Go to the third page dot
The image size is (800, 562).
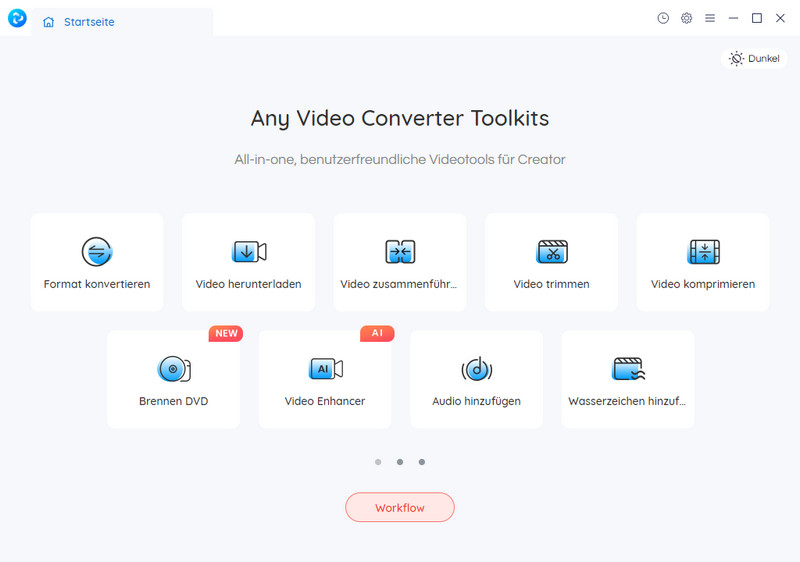click(x=422, y=462)
